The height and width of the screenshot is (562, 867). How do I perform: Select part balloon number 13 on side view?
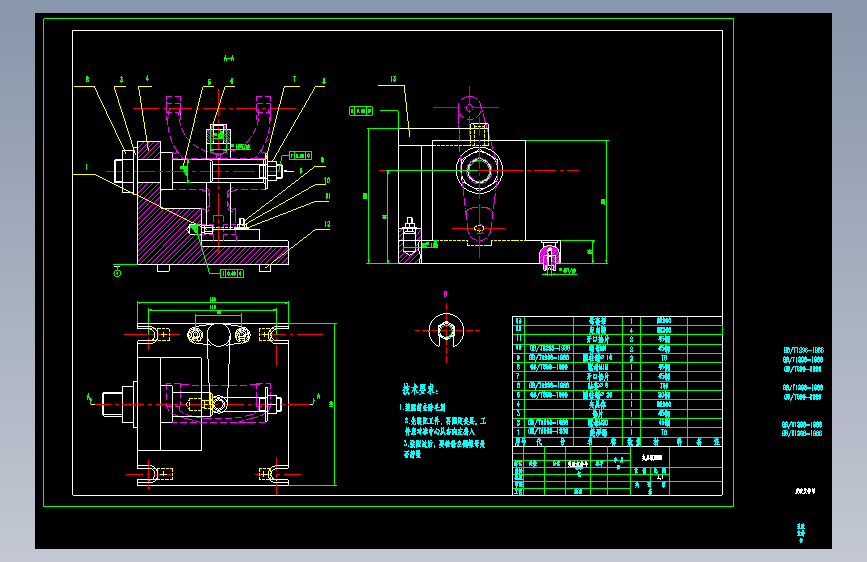click(393, 79)
